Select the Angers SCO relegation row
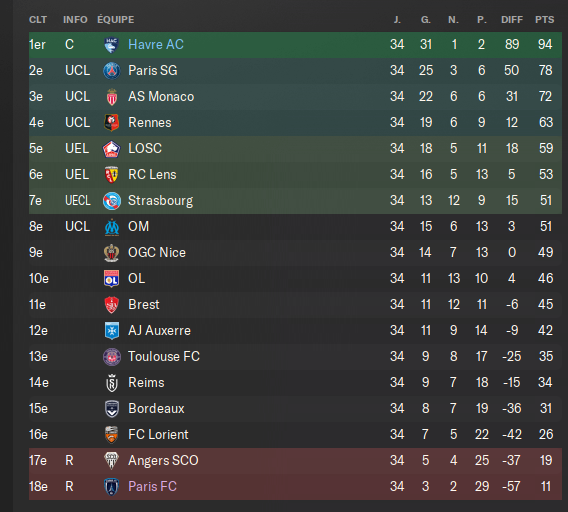This screenshot has height=512, width=568. pos(295,461)
